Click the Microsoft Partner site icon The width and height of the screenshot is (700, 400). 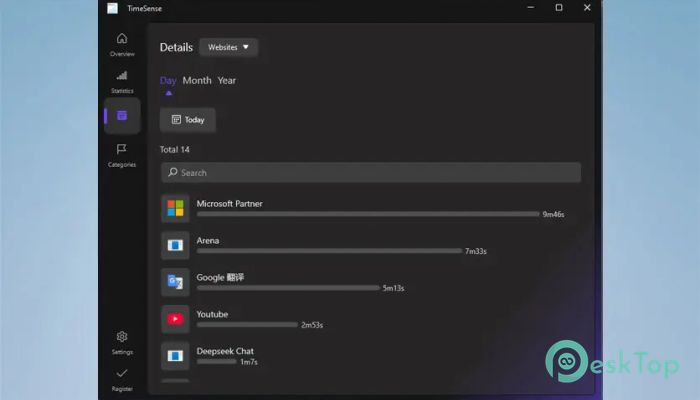click(175, 208)
